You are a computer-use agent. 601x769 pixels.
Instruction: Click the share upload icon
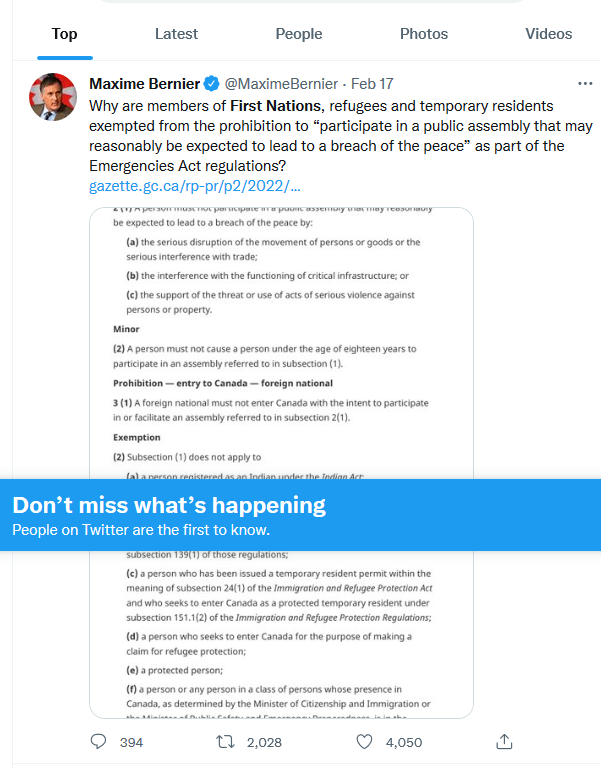tap(504, 742)
